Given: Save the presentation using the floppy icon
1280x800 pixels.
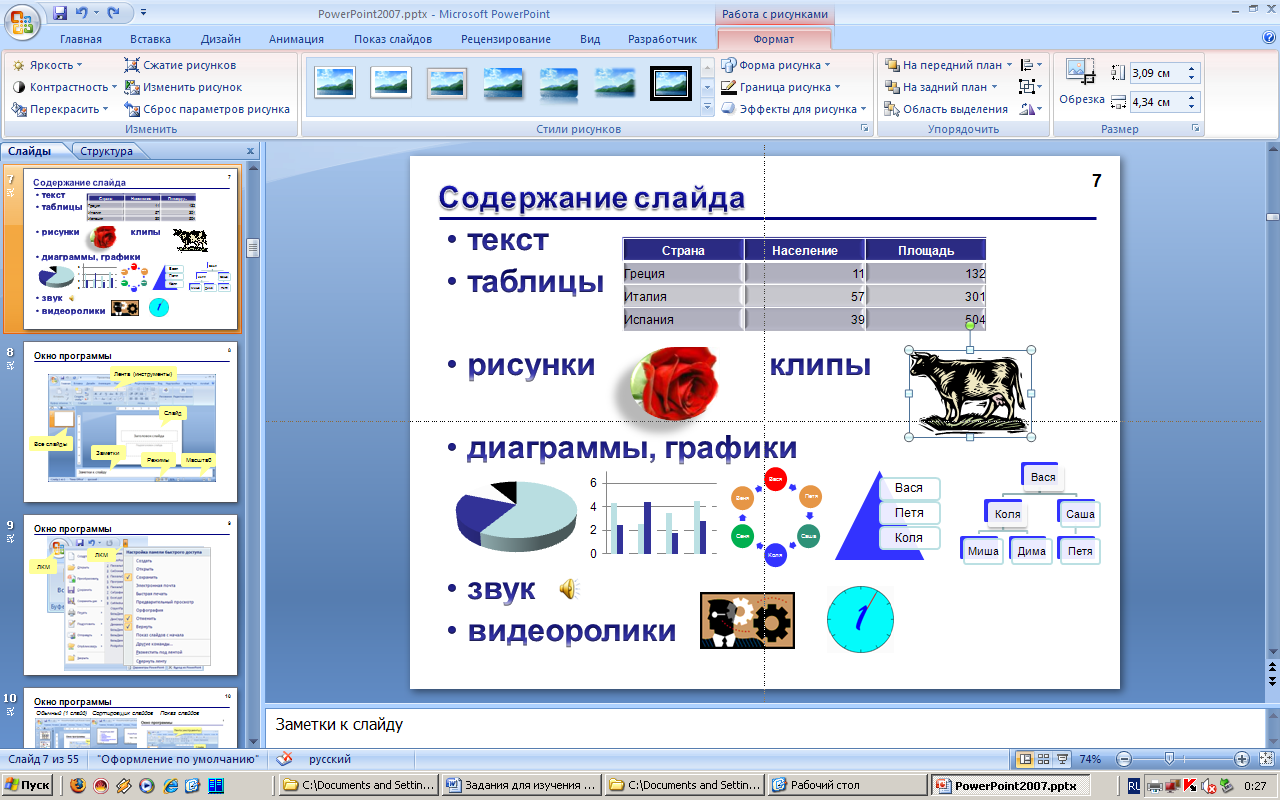Looking at the screenshot, I should coord(60,13).
